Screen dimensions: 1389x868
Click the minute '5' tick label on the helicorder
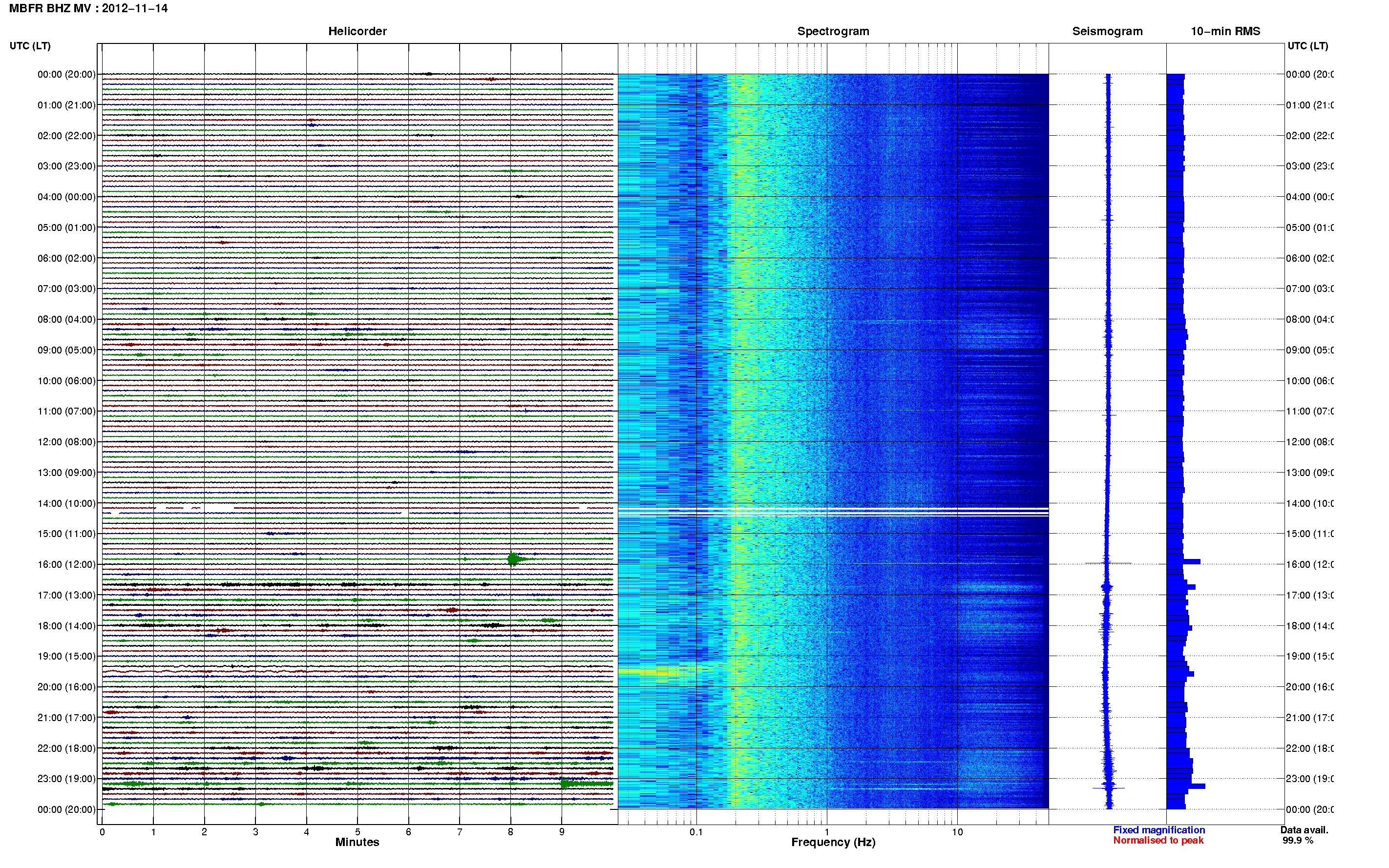[x=357, y=832]
